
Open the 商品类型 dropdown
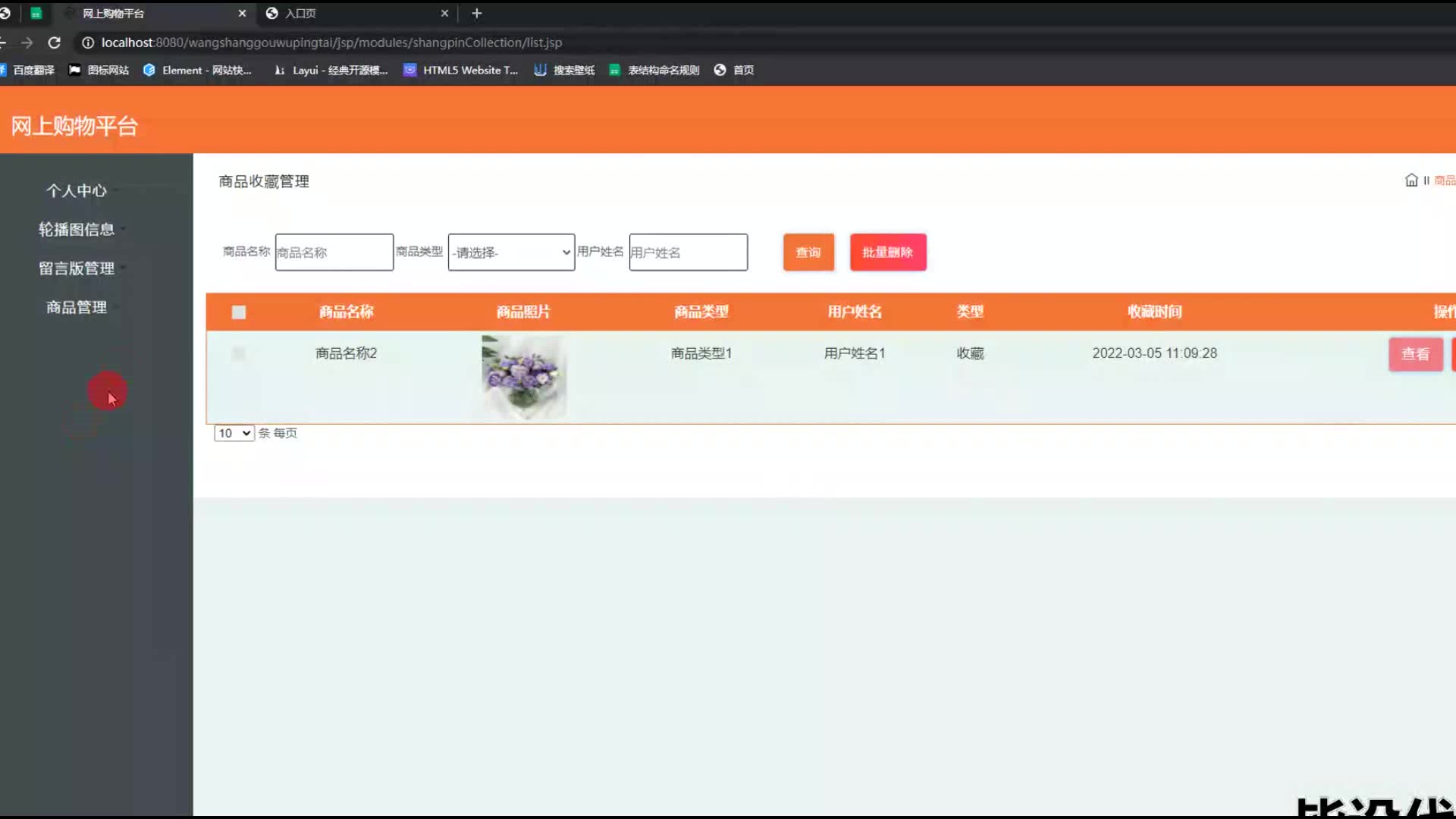pyautogui.click(x=511, y=252)
